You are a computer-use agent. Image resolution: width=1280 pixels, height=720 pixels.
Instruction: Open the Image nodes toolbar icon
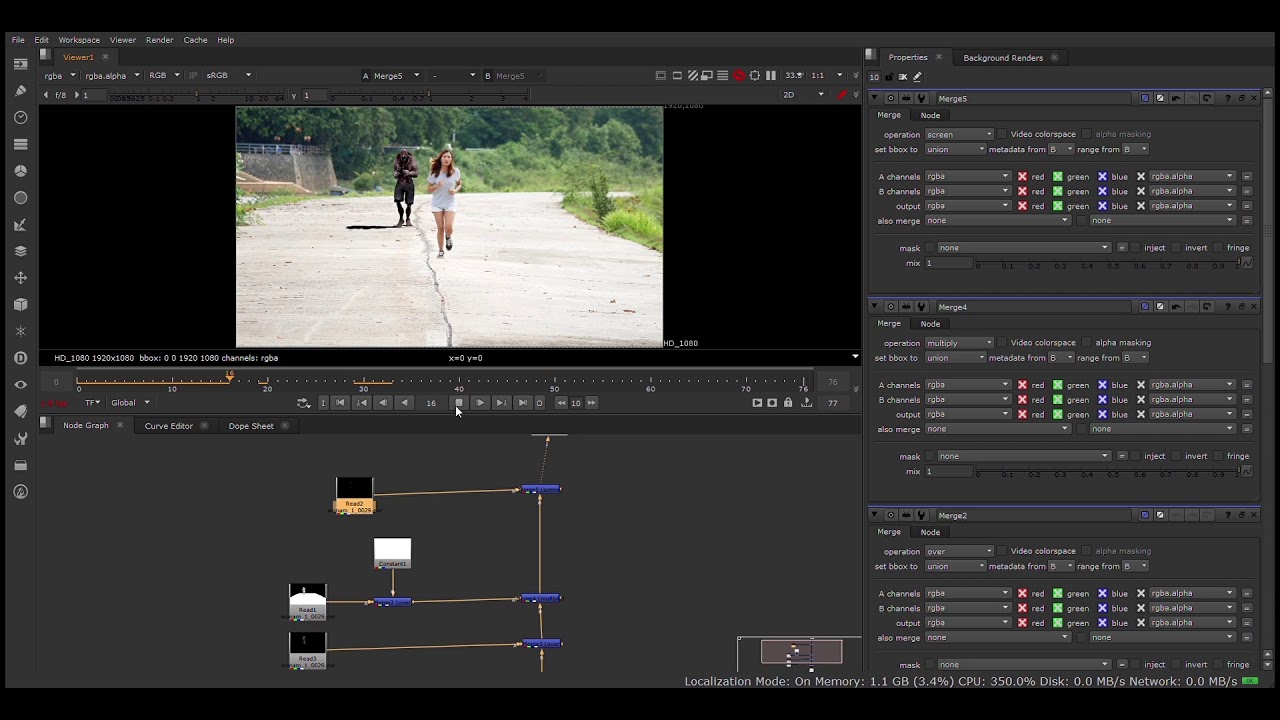[20, 64]
